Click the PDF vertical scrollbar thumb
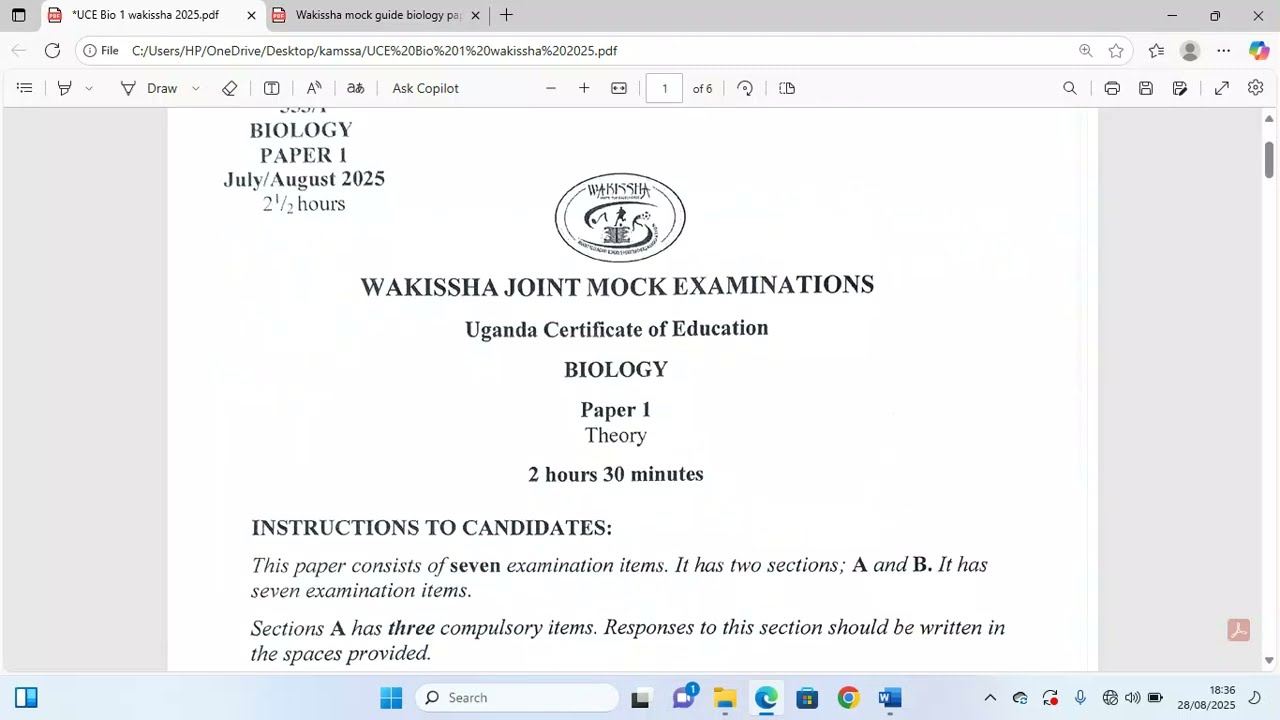1280x720 pixels. tap(1269, 159)
